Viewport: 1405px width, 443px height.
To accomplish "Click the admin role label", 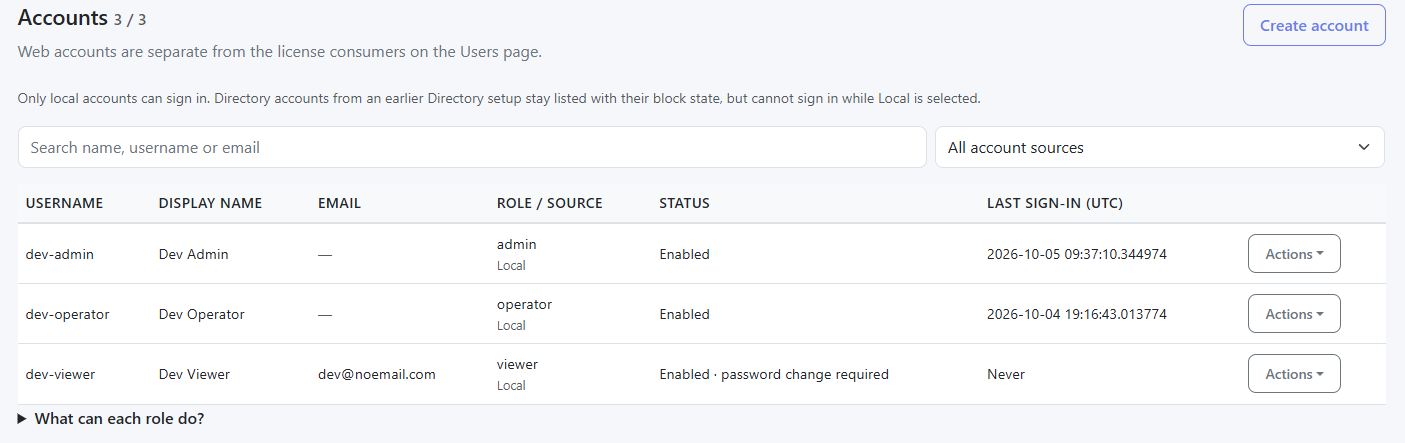I will (x=517, y=244).
